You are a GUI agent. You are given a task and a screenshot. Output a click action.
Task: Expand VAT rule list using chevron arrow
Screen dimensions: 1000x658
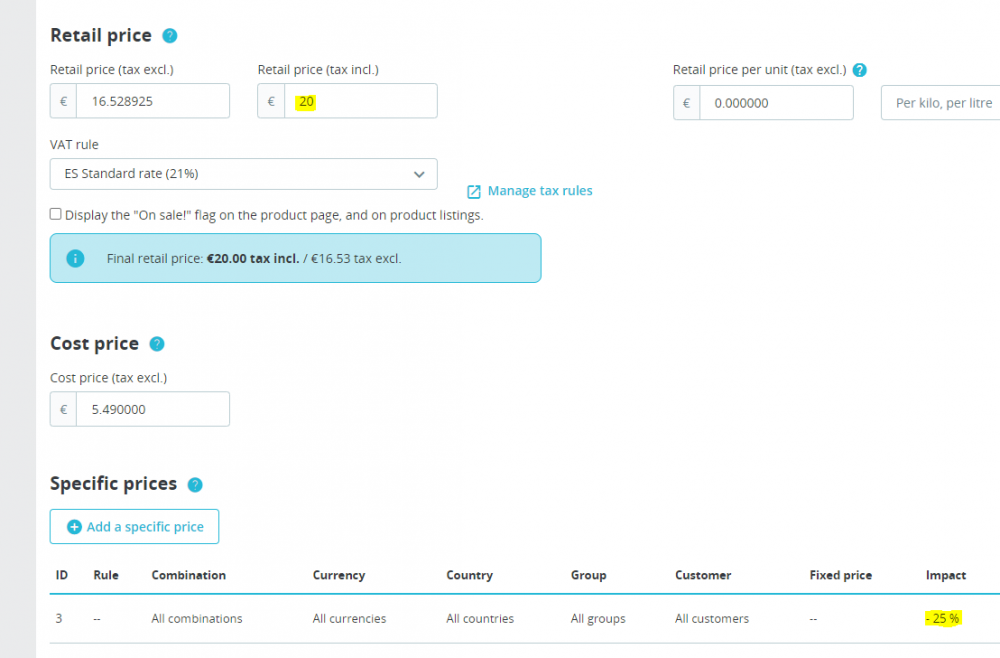(419, 174)
